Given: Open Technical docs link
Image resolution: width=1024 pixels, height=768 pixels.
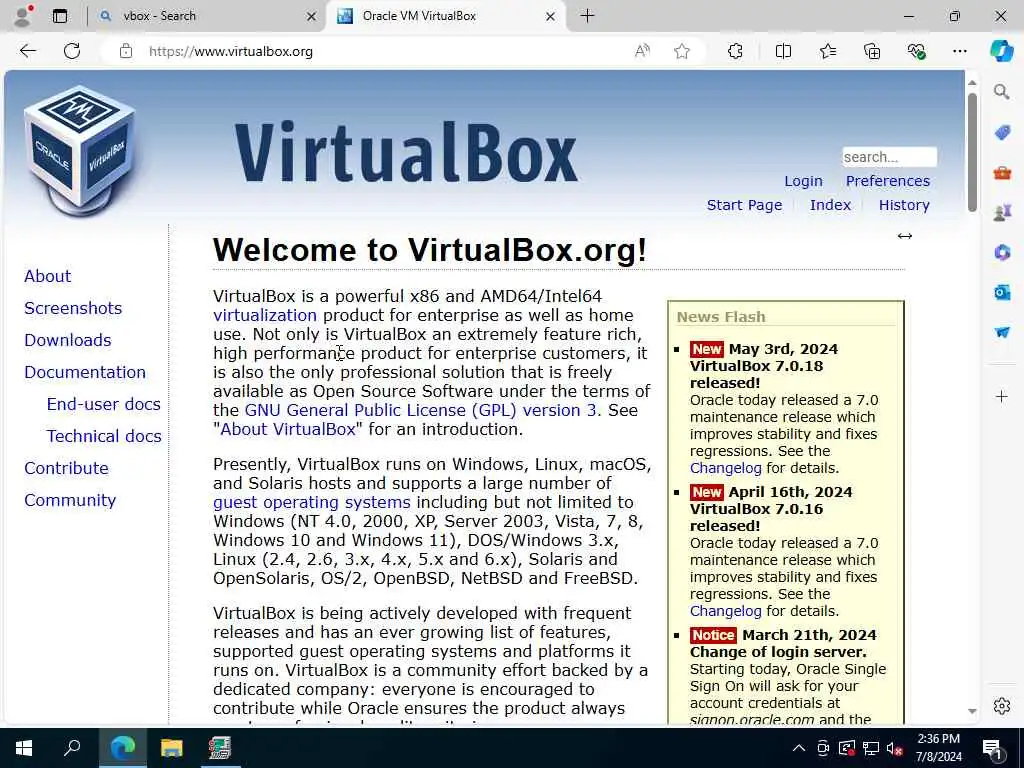Looking at the screenshot, I should 104,436.
